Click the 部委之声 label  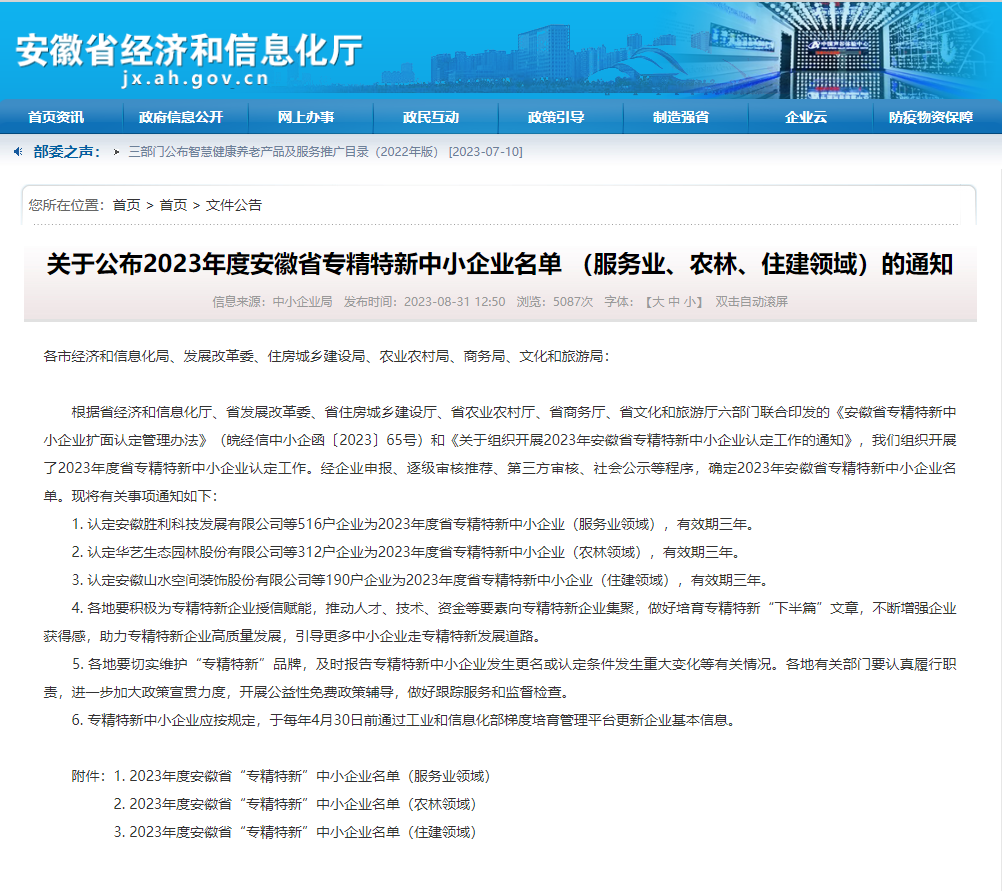coord(67,152)
